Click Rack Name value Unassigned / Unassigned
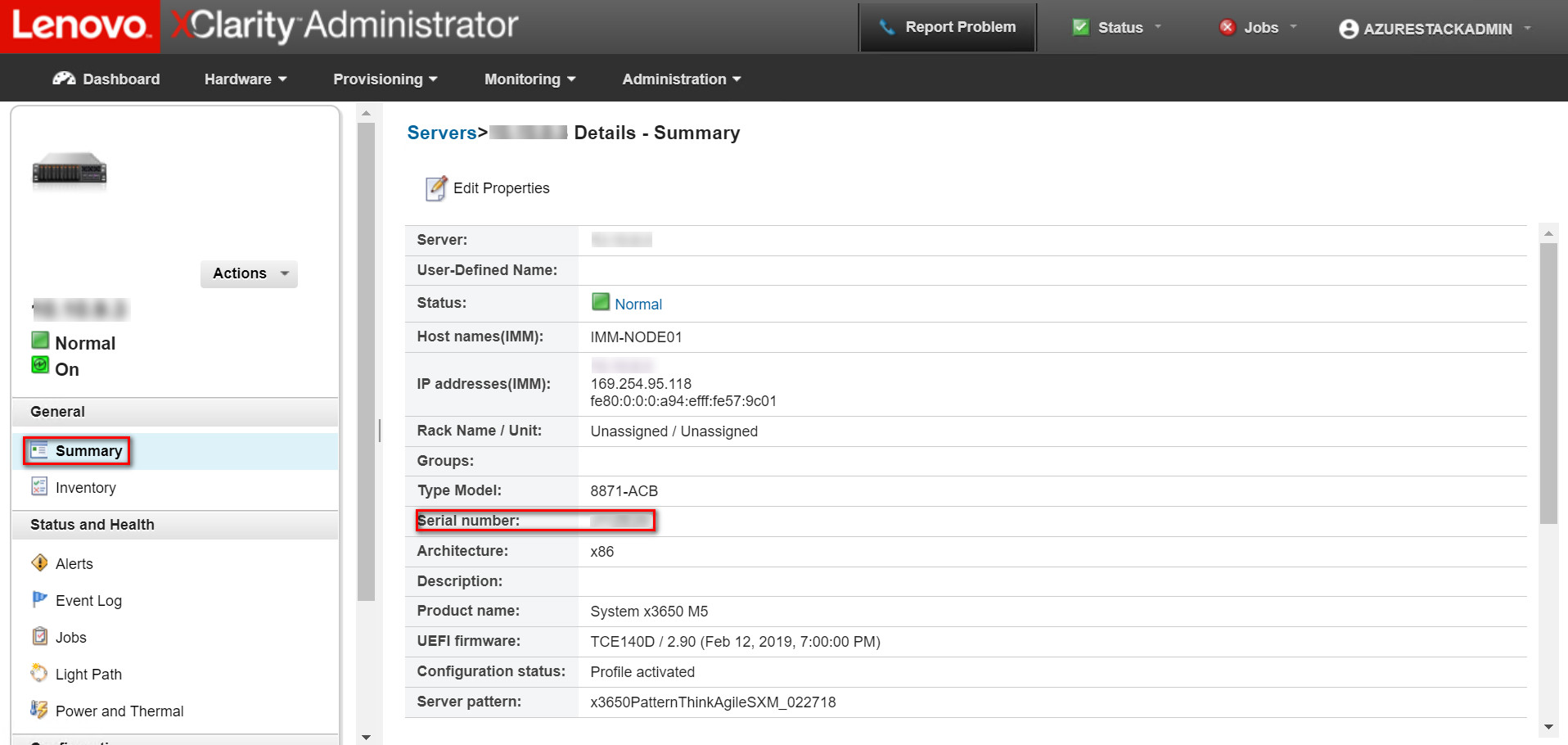The width and height of the screenshot is (1568, 745). tap(674, 431)
